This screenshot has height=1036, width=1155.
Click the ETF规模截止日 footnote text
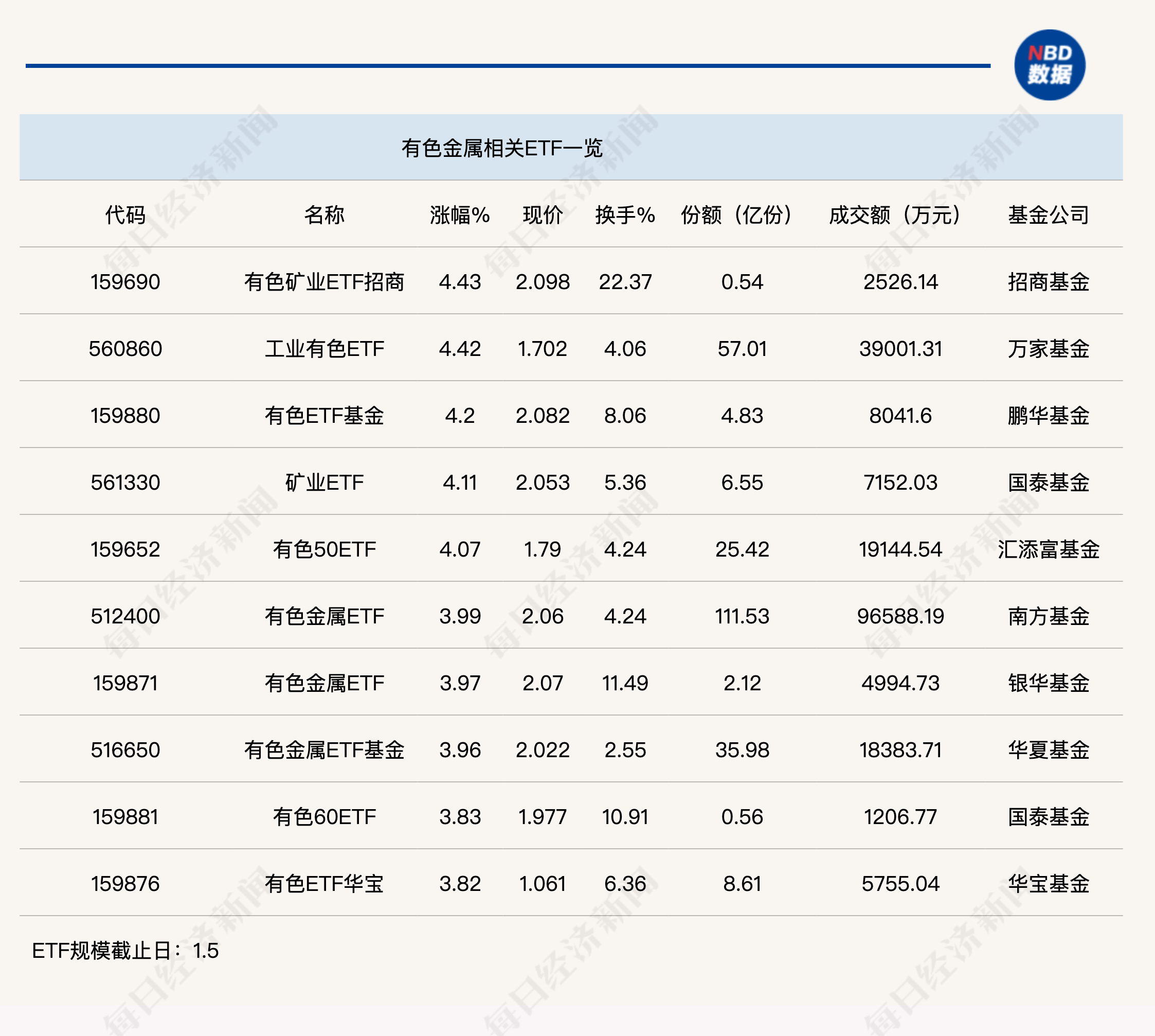tap(125, 951)
